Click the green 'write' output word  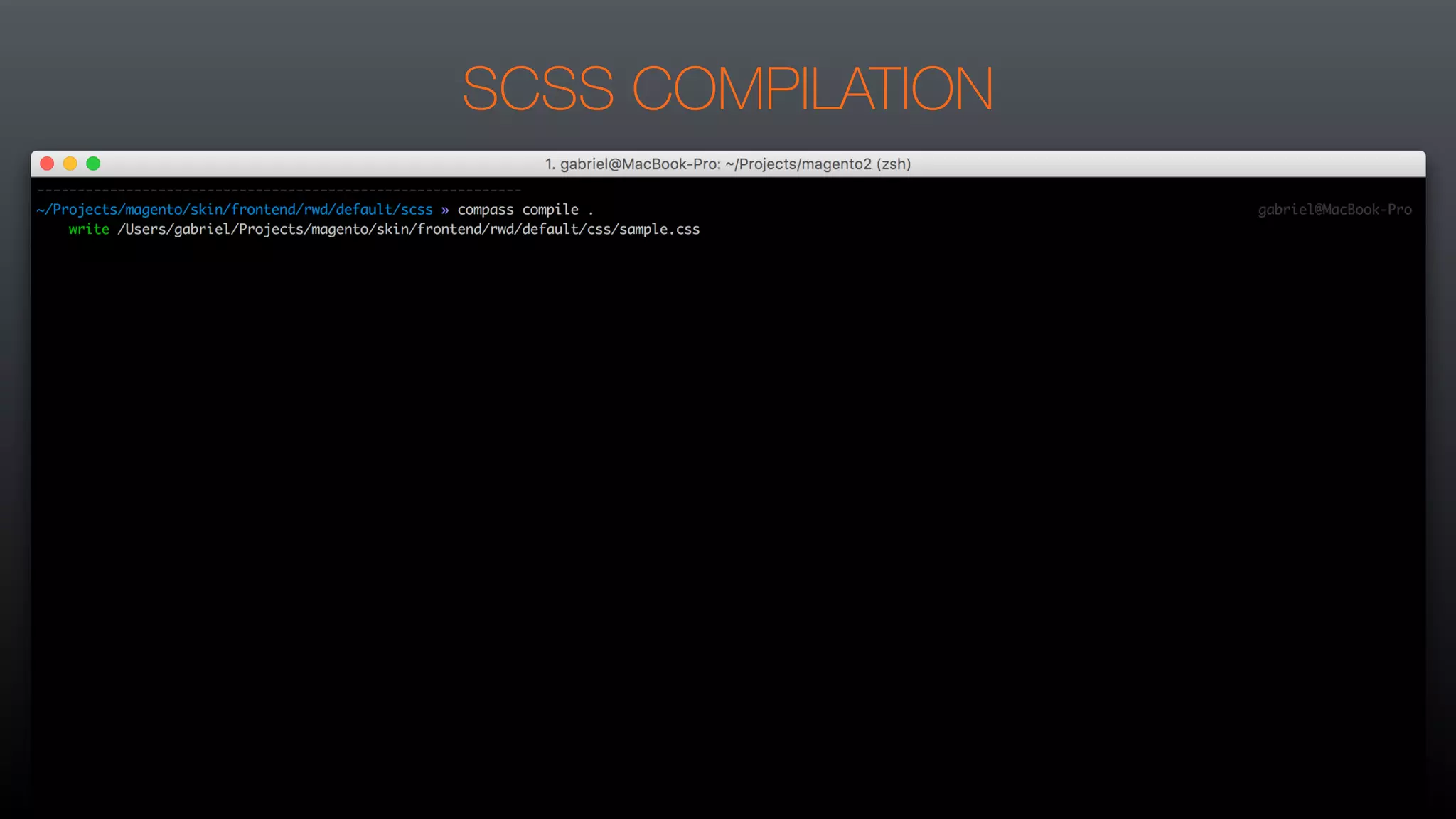click(89, 229)
